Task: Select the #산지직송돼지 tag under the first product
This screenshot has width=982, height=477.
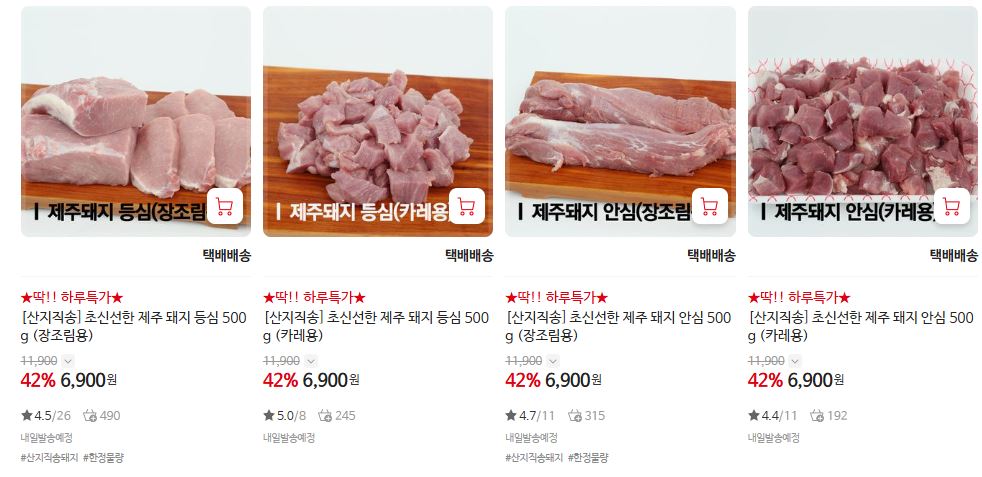Action: [x=49, y=458]
